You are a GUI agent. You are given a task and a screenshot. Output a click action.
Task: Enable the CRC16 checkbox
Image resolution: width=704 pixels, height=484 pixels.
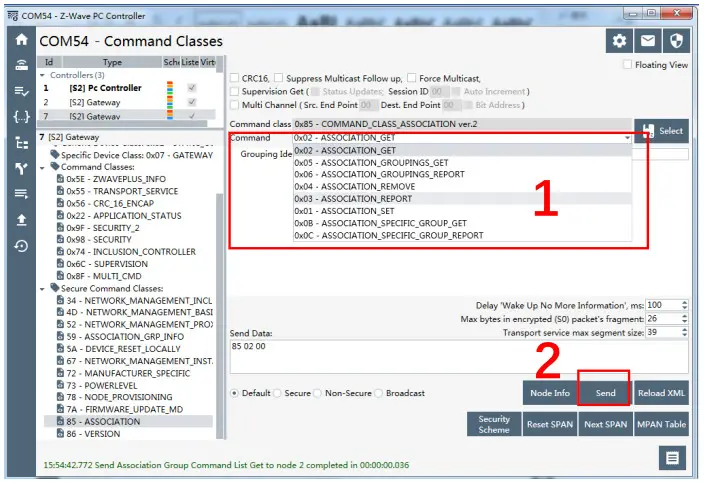(234, 78)
